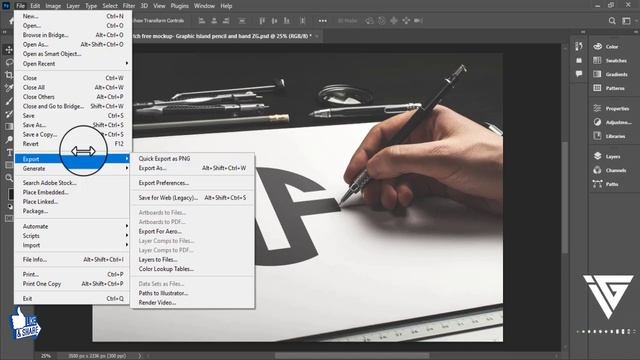640x360 pixels.
Task: Select the Zoom tool
Action: [x=9, y=178]
